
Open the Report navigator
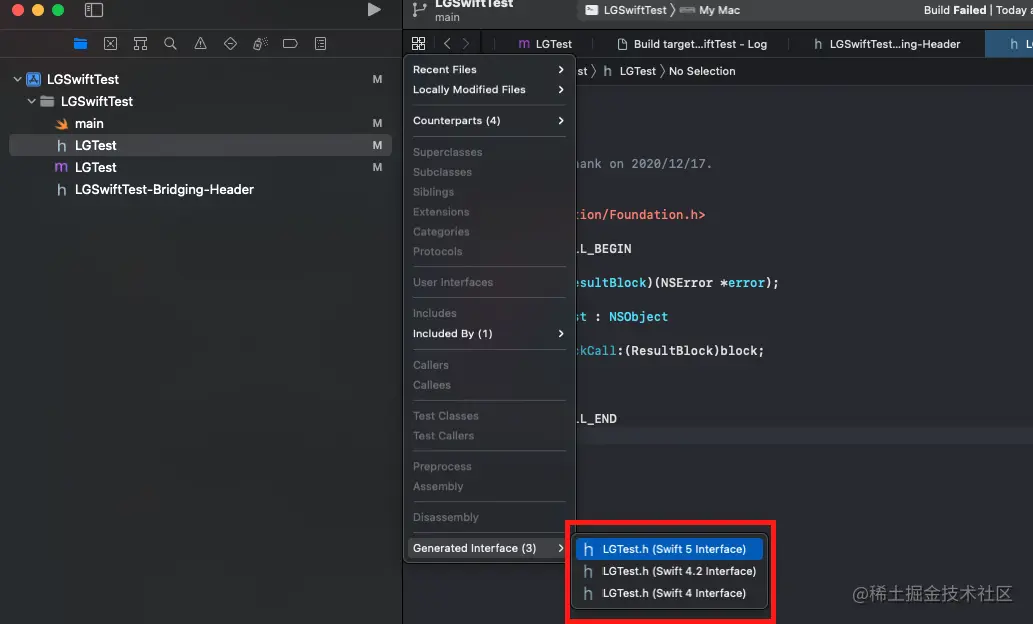[x=320, y=43]
